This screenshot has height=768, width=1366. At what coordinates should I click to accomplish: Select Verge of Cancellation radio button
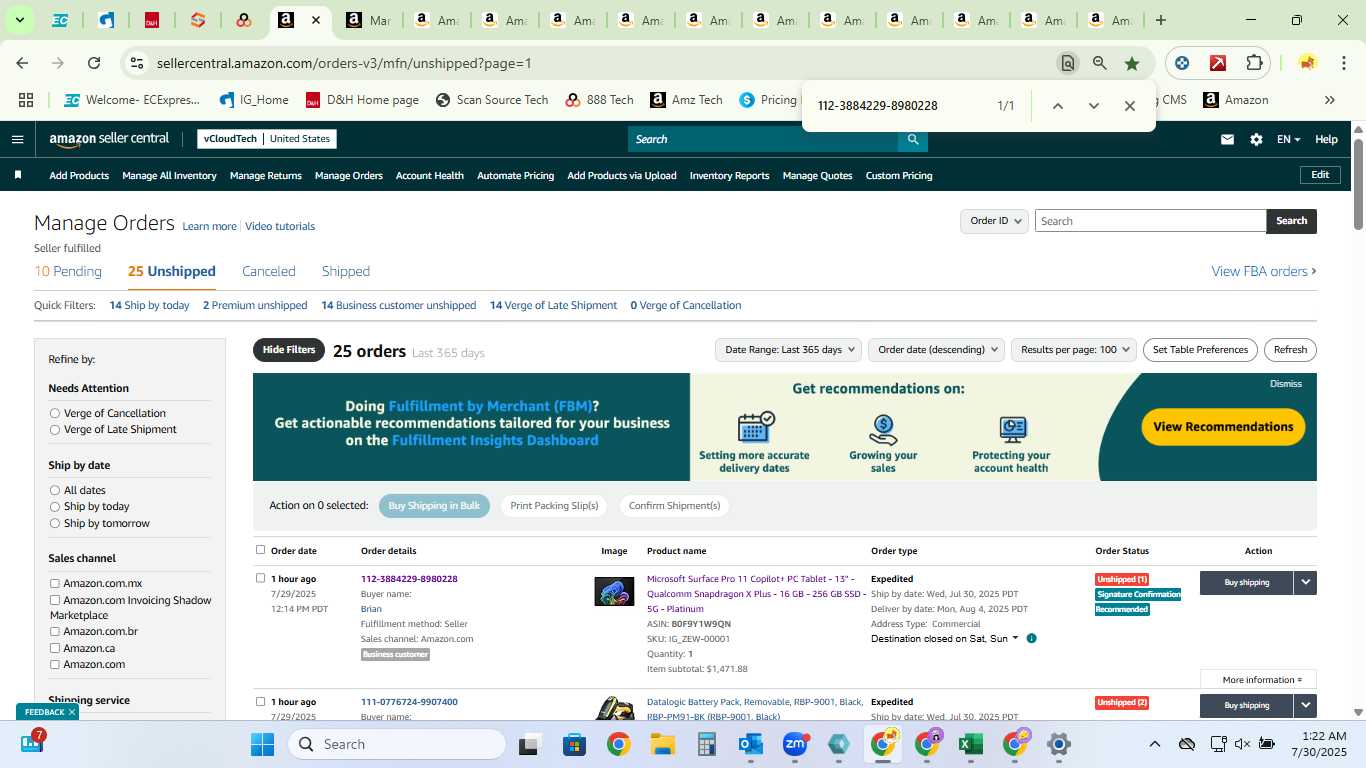pyautogui.click(x=55, y=413)
